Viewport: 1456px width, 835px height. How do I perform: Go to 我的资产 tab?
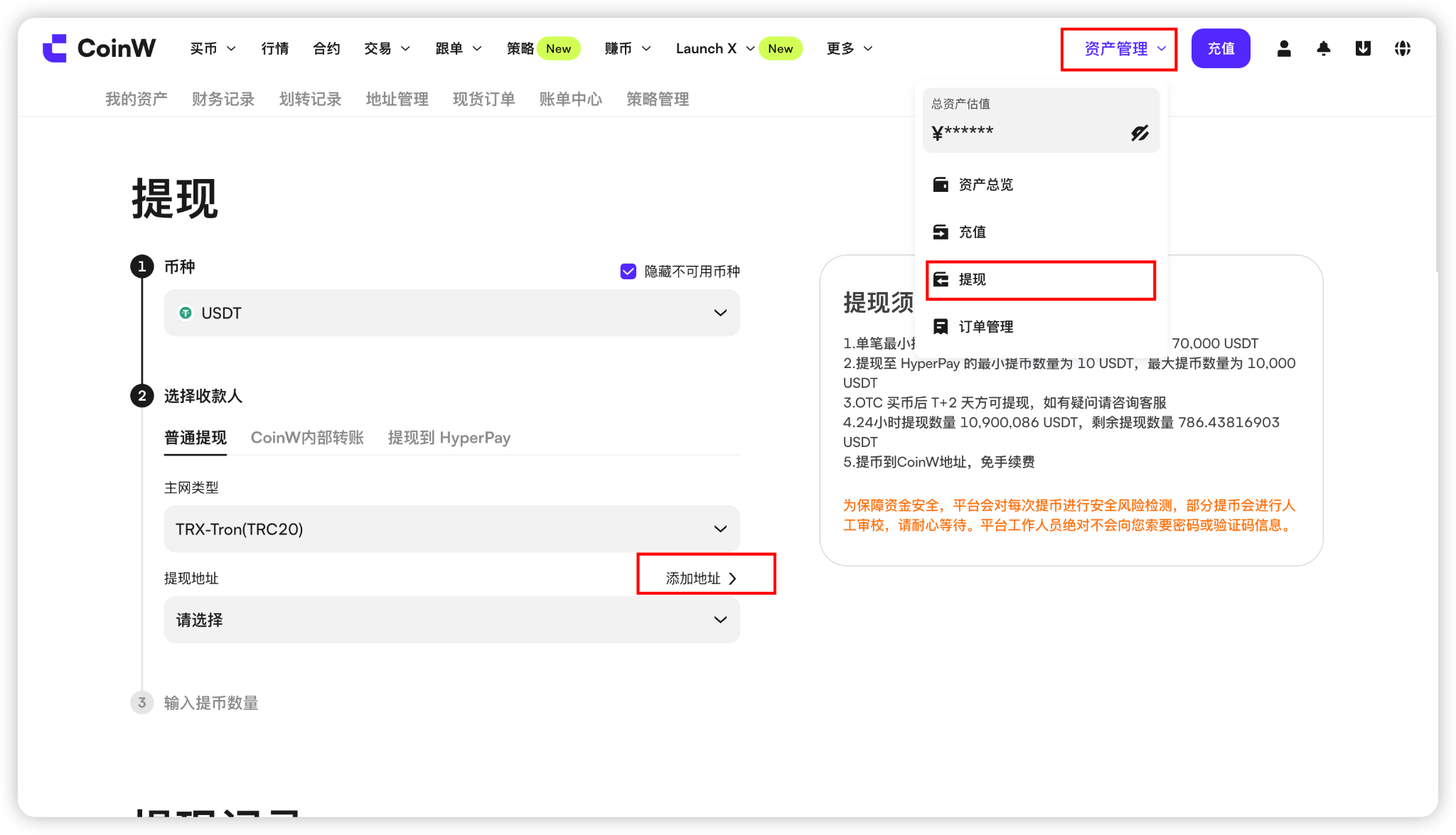coord(136,99)
